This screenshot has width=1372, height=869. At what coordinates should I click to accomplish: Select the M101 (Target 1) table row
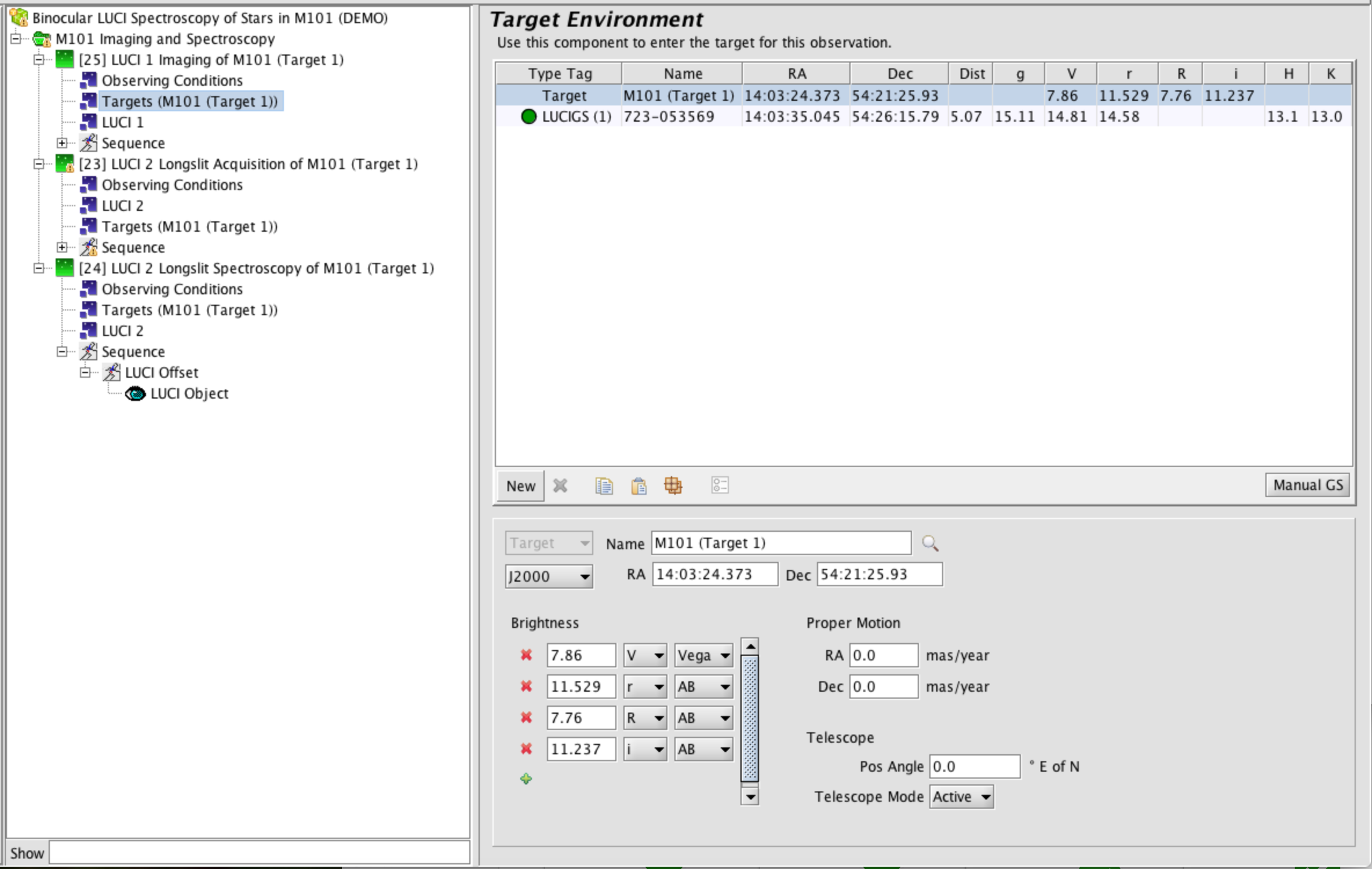pos(924,96)
